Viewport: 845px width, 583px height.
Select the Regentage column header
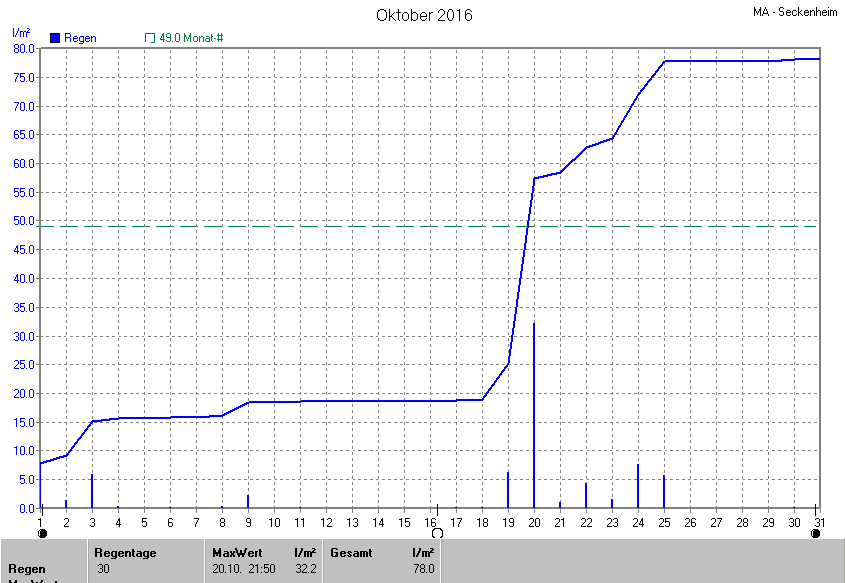click(127, 552)
